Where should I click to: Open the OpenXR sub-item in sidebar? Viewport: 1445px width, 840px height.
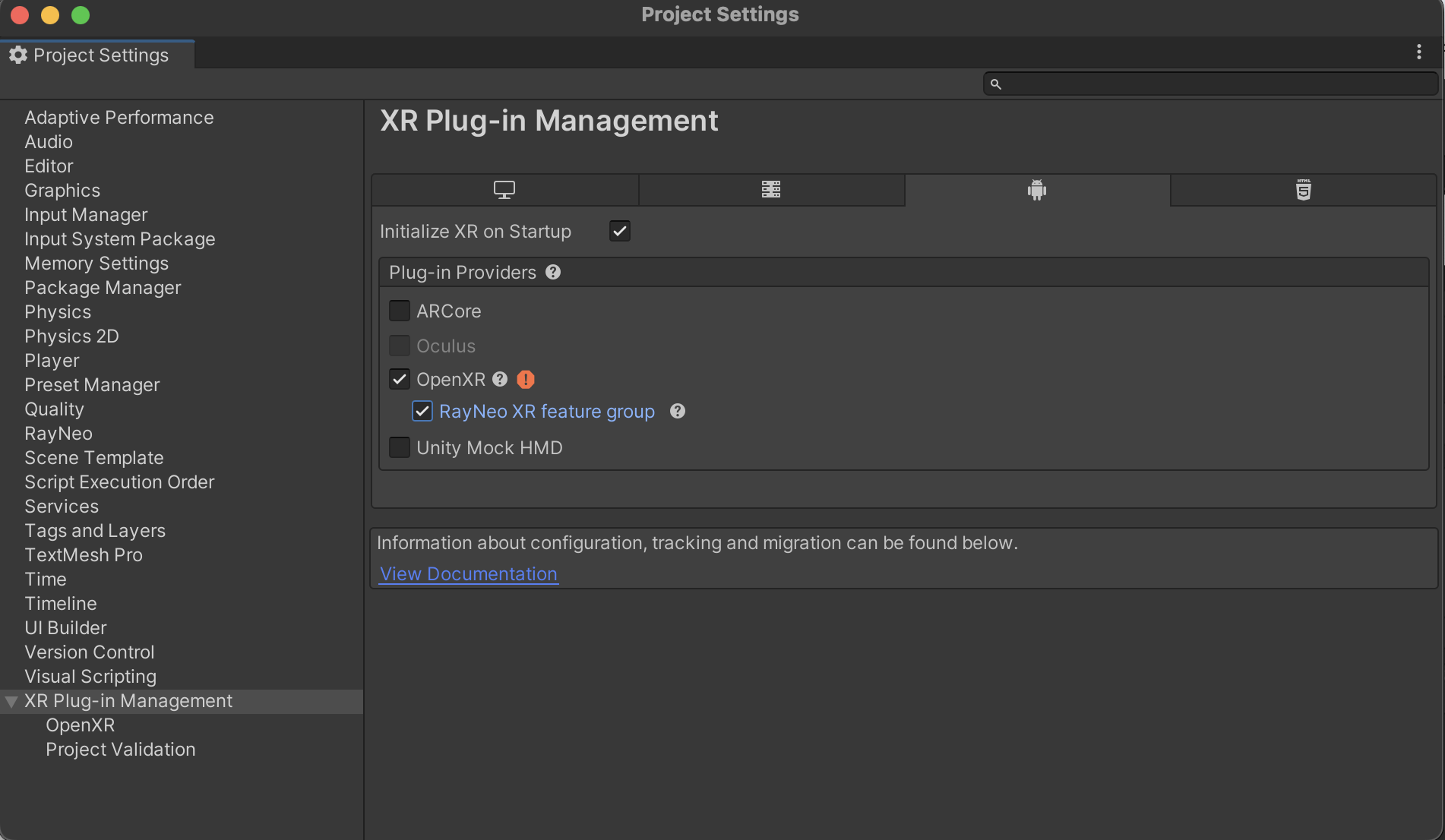tap(81, 725)
